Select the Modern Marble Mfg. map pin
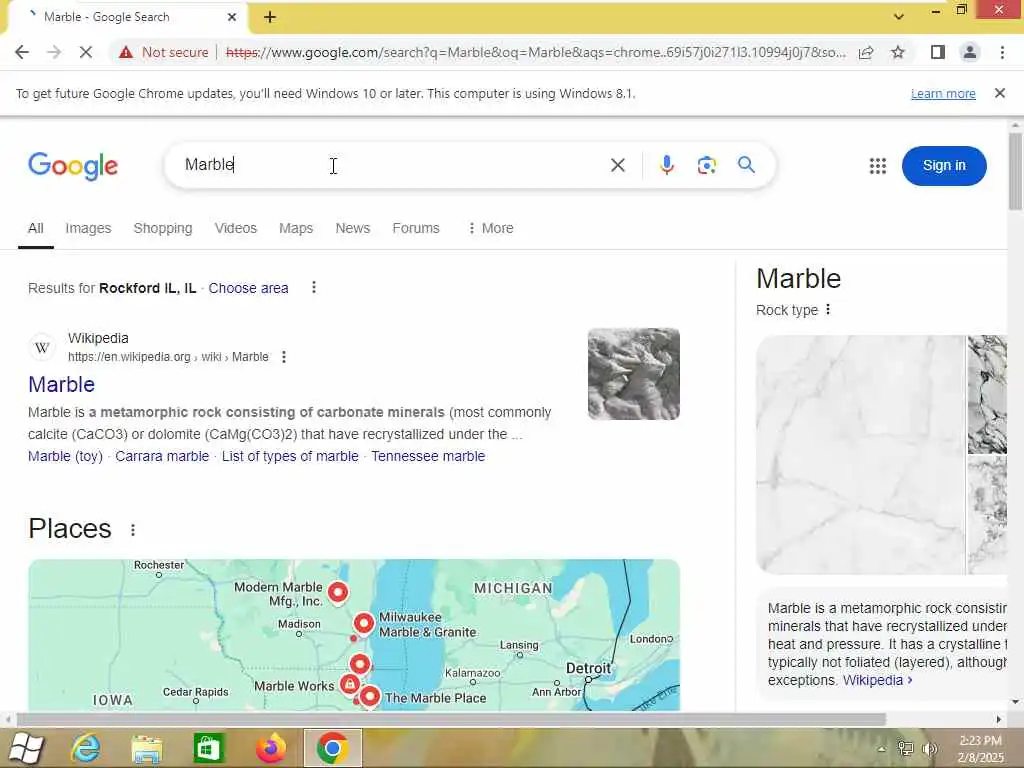 (338, 592)
